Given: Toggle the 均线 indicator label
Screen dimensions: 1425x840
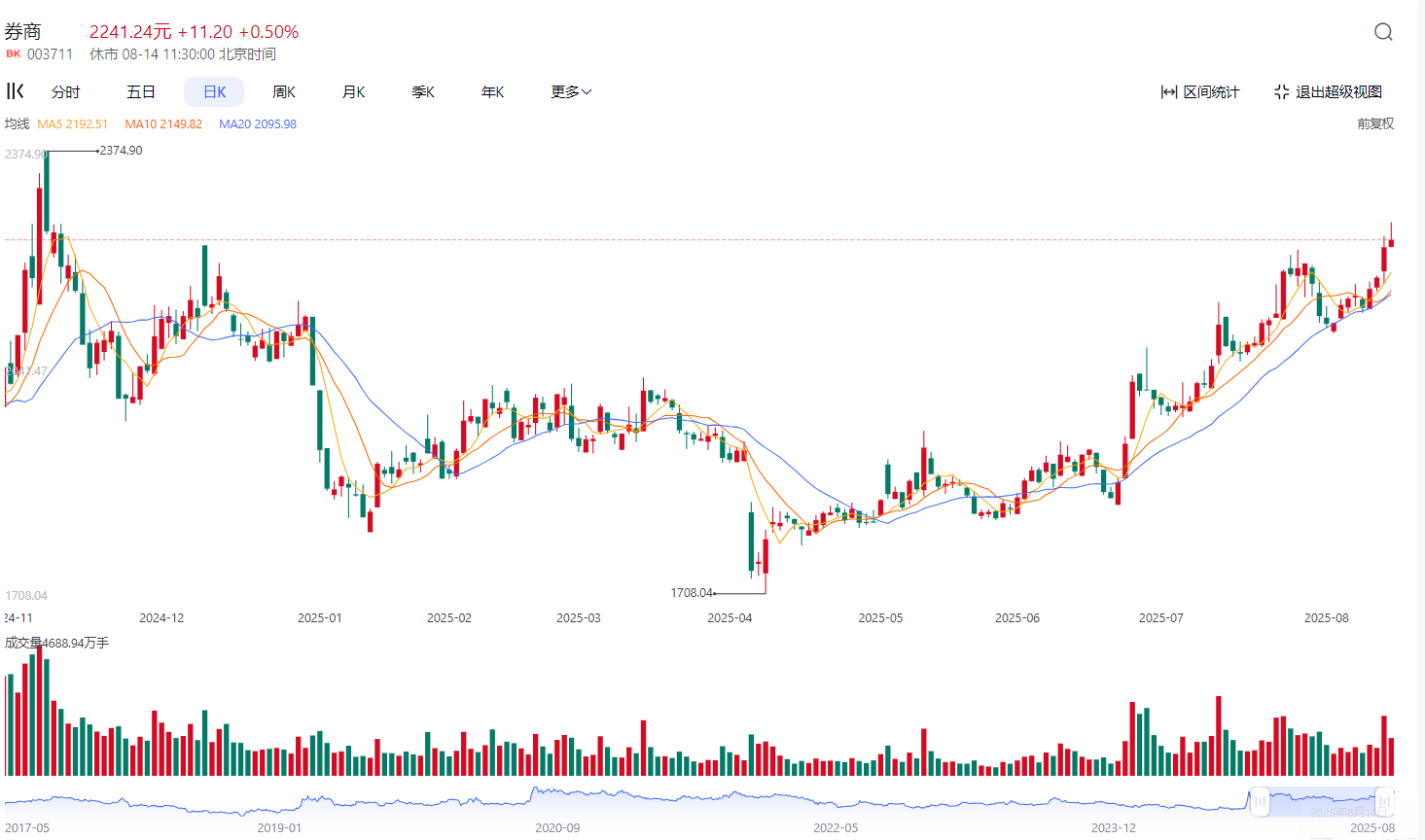Looking at the screenshot, I should (16, 123).
